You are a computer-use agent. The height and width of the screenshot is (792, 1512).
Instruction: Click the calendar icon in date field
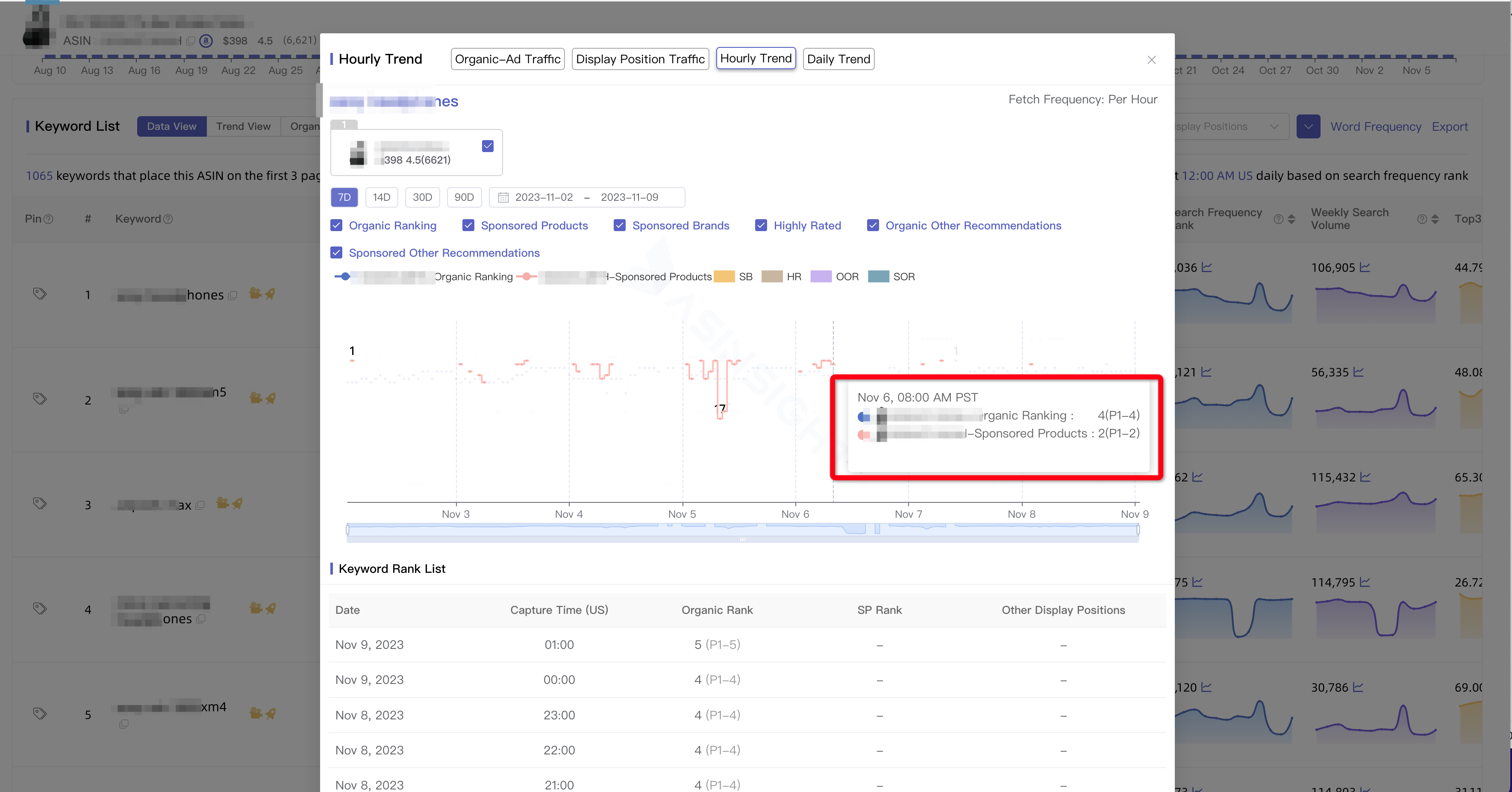[x=503, y=198]
